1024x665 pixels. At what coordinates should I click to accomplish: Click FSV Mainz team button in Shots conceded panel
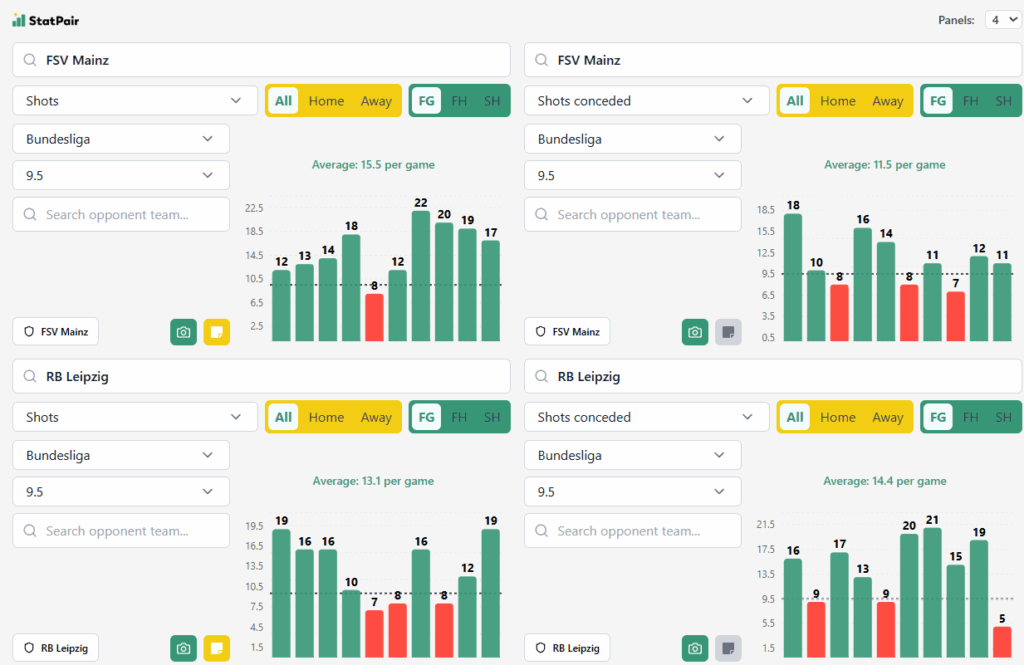pyautogui.click(x=567, y=332)
